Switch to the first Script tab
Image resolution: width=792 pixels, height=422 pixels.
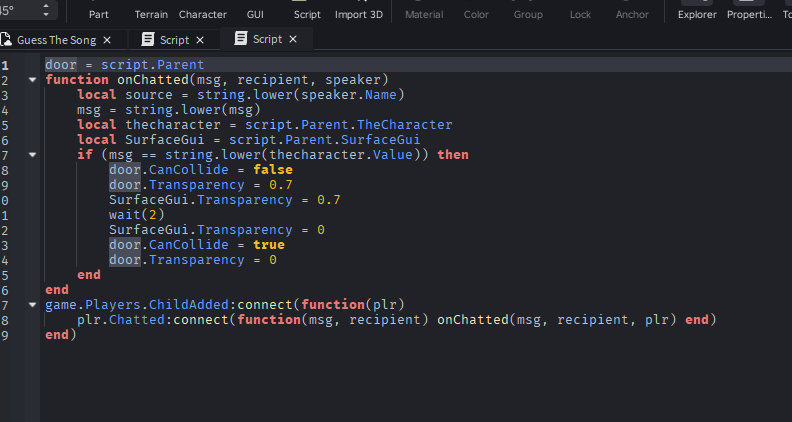click(x=174, y=40)
